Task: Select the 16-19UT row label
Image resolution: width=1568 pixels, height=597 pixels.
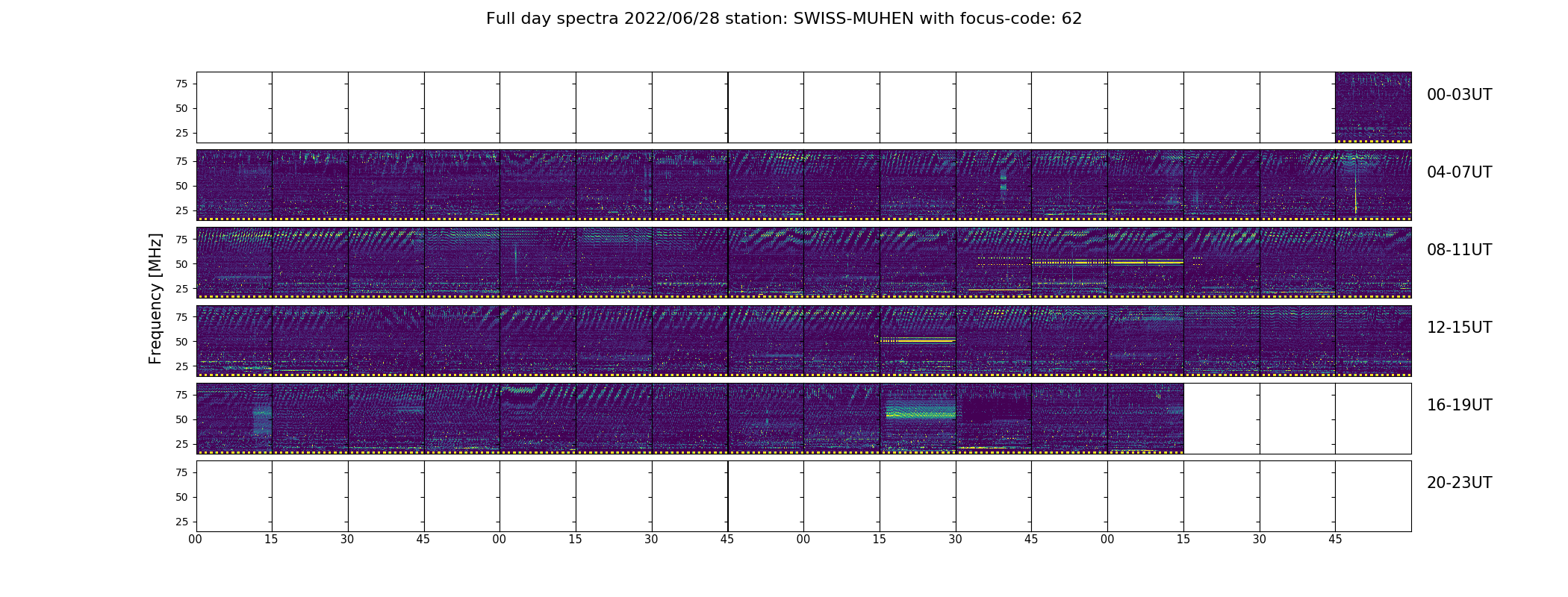Action: click(x=1459, y=405)
